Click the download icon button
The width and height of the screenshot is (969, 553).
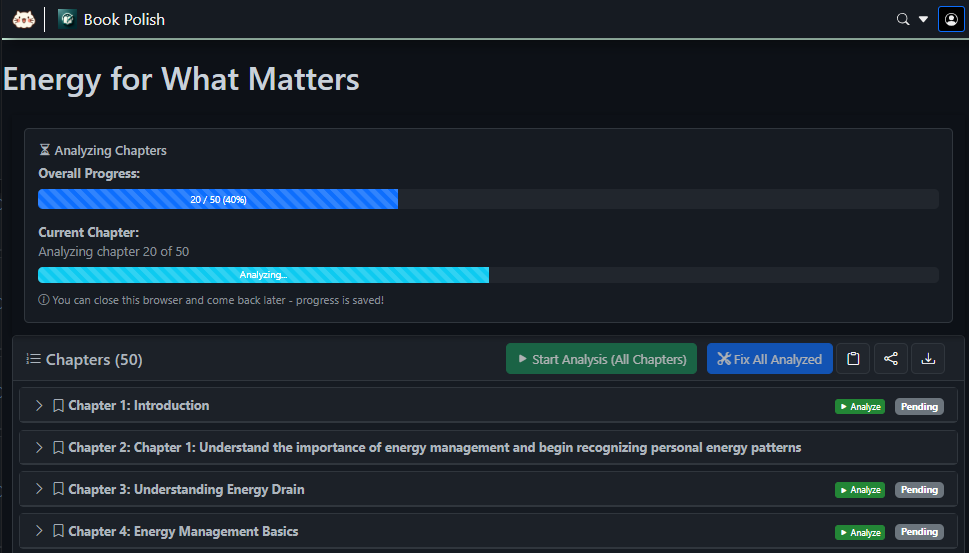pos(928,359)
